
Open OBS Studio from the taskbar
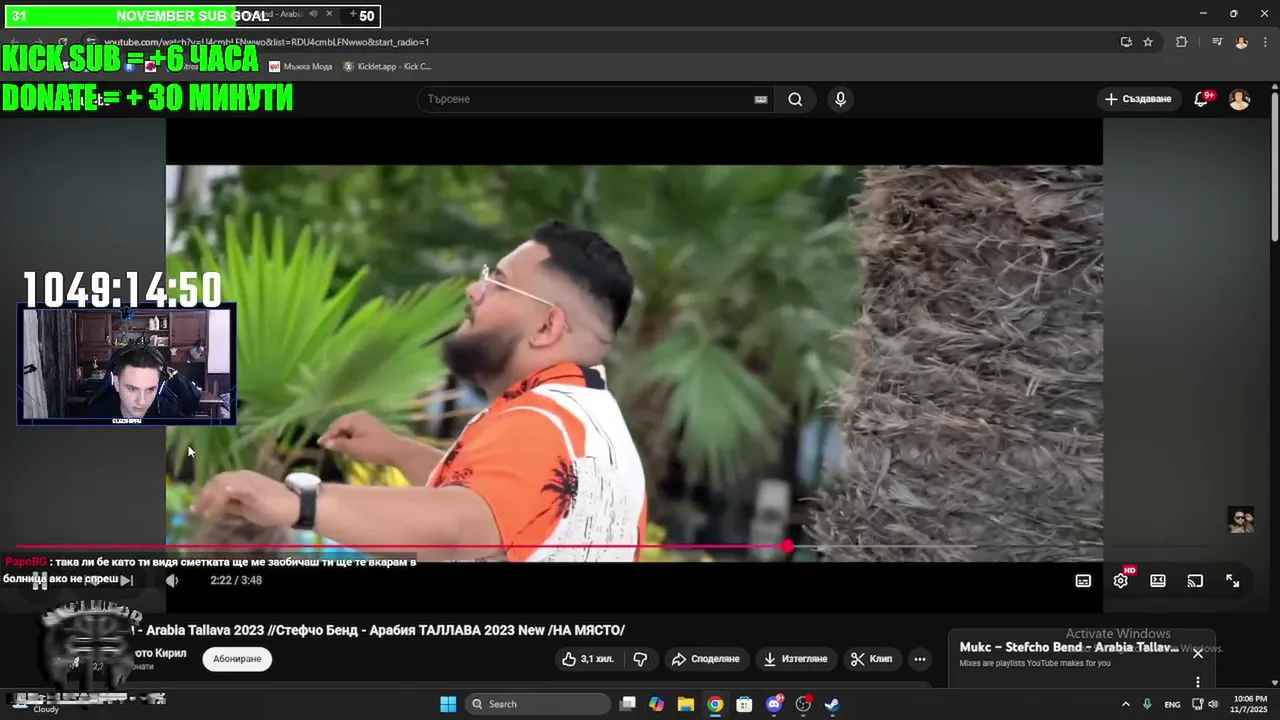(x=803, y=704)
